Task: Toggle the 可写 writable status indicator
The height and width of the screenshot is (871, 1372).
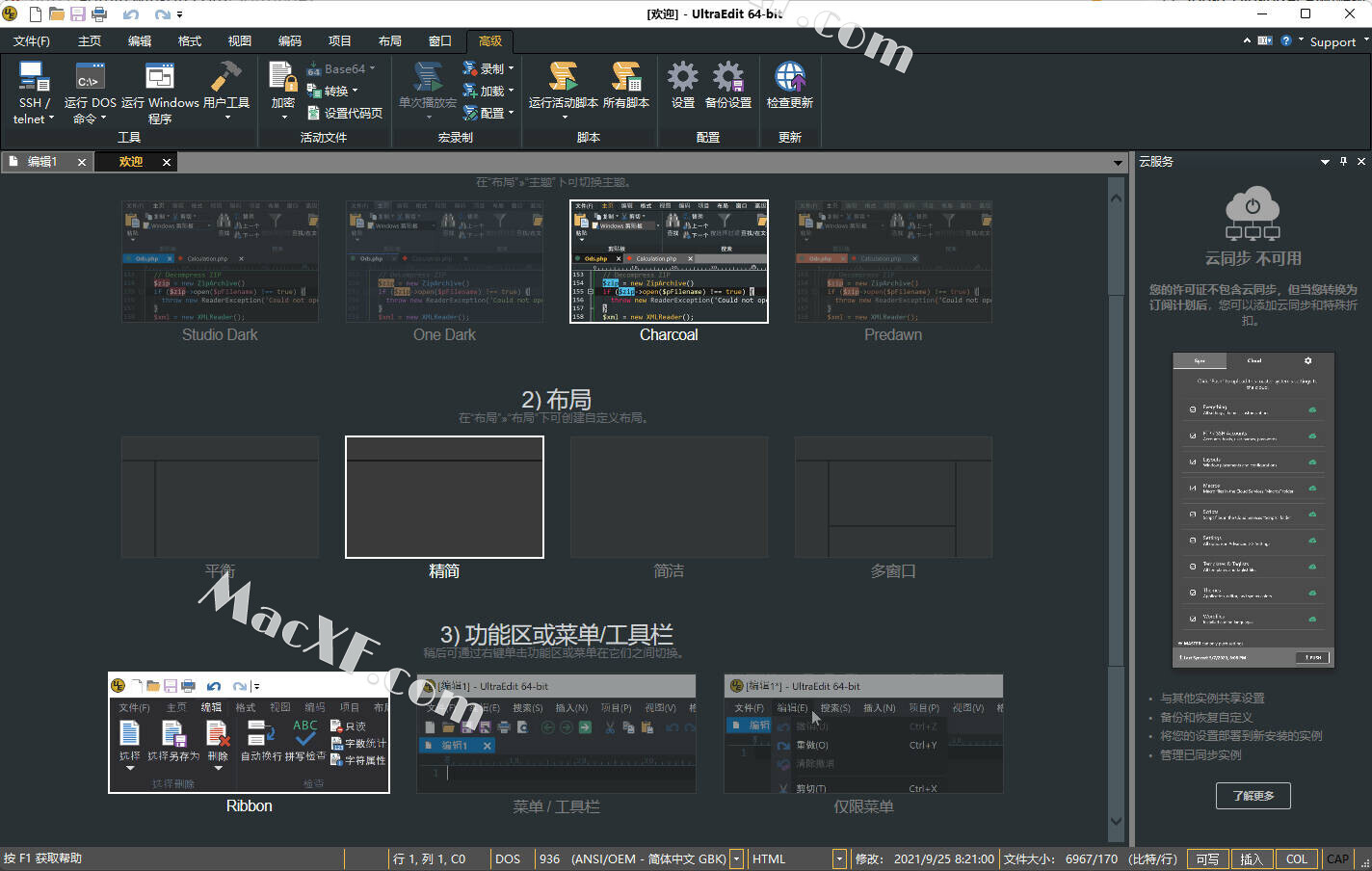Action: click(x=1207, y=858)
